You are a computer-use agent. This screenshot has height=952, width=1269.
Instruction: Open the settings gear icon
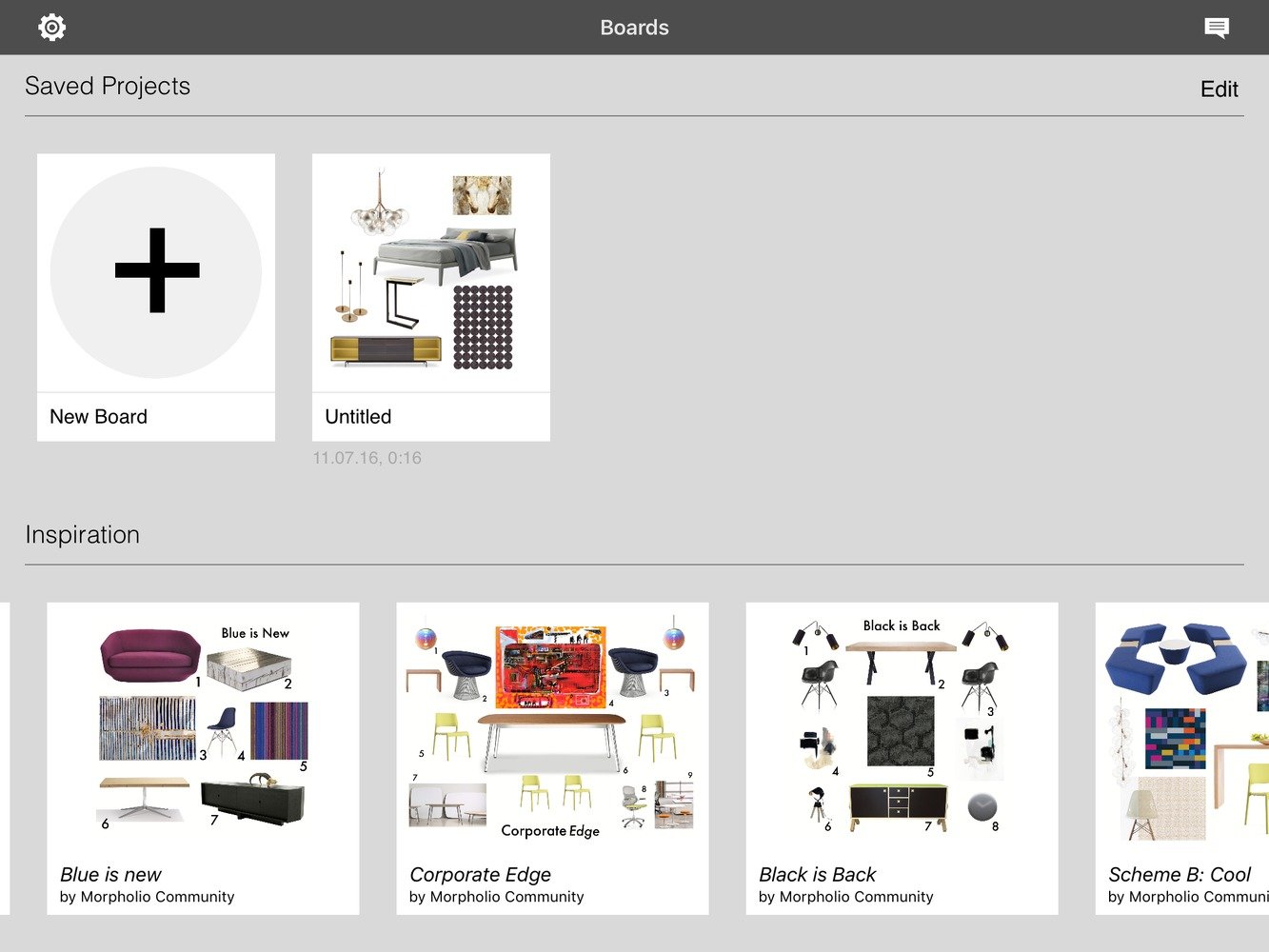pos(52,28)
